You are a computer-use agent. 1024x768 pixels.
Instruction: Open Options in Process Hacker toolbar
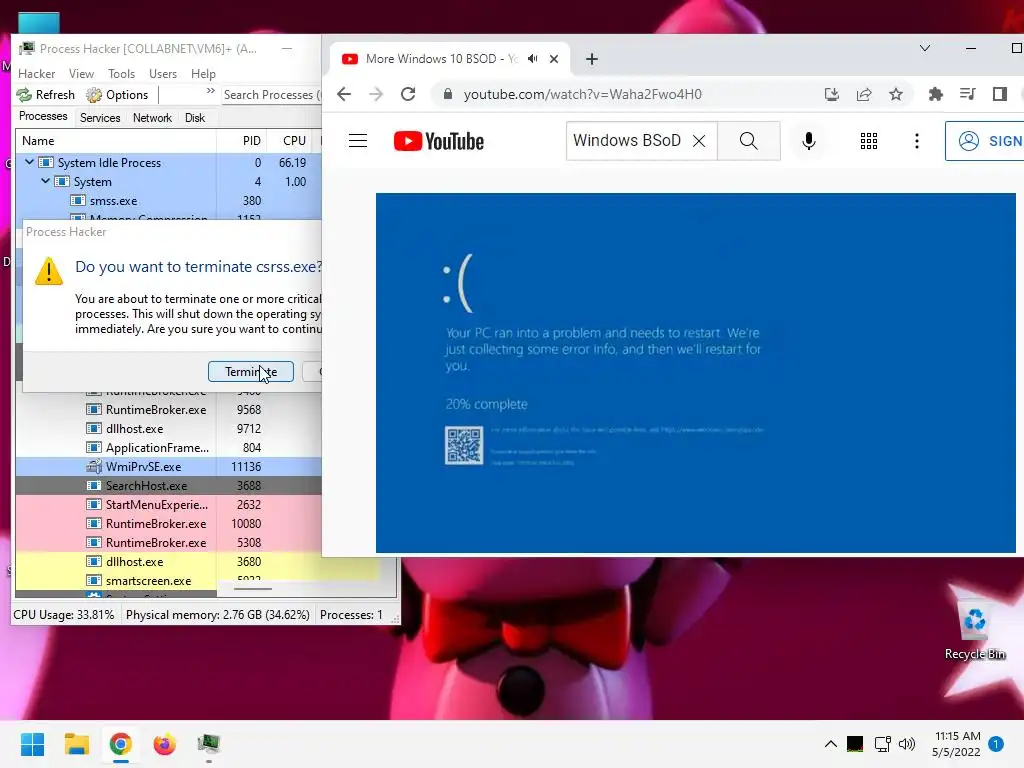(x=118, y=95)
